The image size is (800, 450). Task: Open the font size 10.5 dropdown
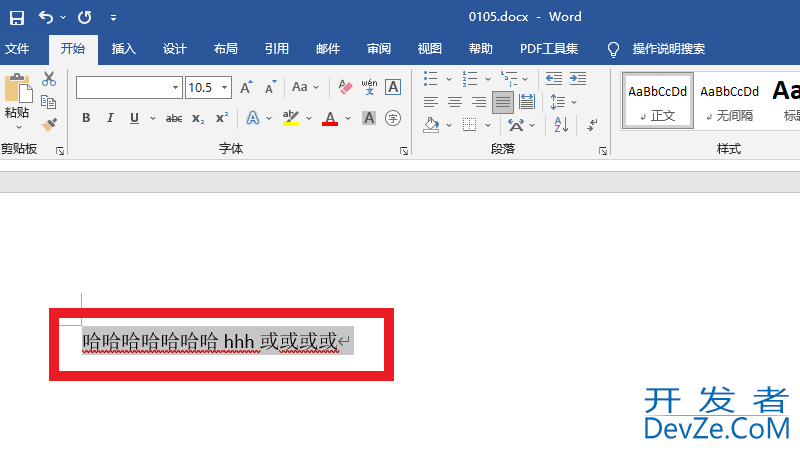224,87
